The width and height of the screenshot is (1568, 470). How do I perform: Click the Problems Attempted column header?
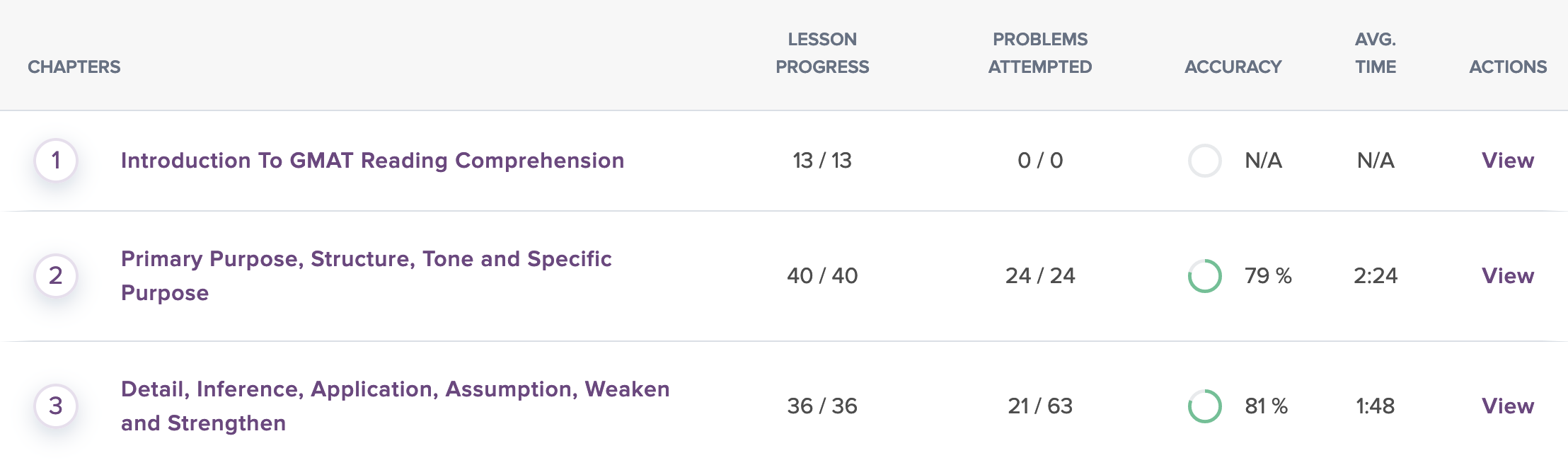[x=1039, y=53]
